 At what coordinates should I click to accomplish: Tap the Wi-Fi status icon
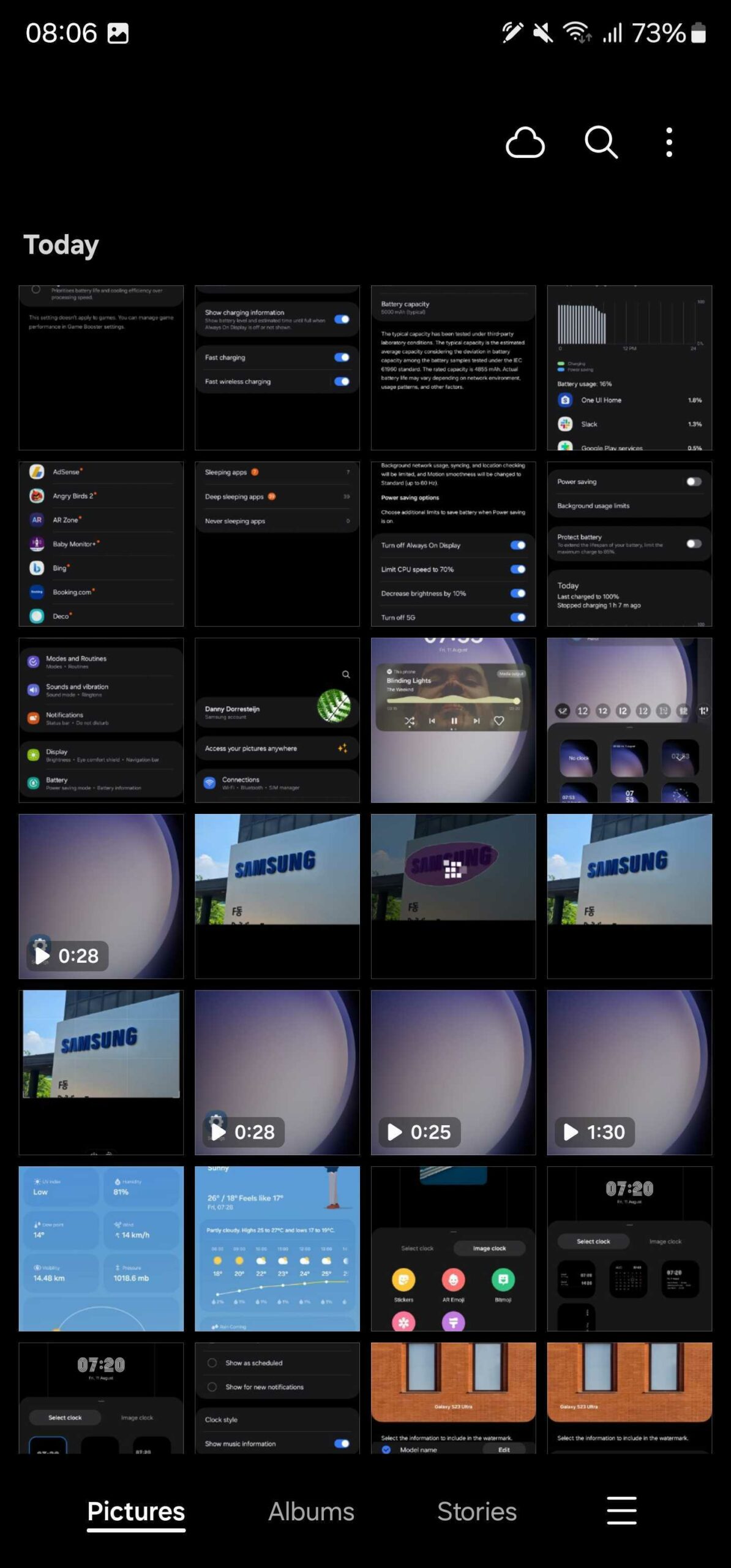pos(577,32)
